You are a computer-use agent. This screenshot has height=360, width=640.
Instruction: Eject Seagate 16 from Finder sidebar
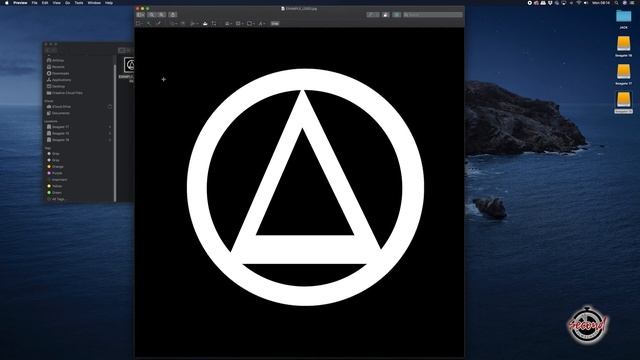click(110, 140)
